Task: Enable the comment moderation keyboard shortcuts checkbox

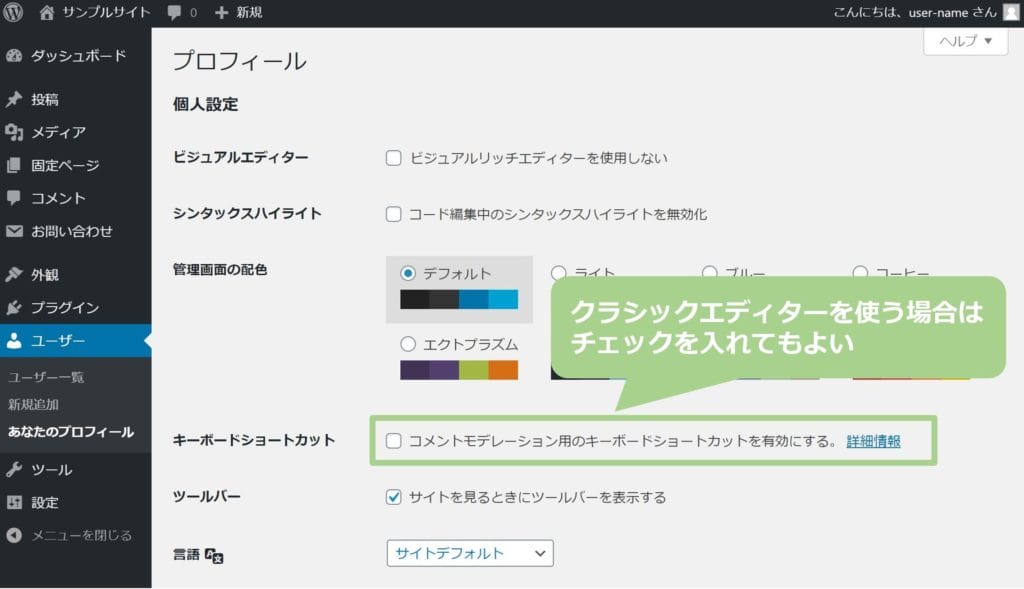Action: pos(394,441)
